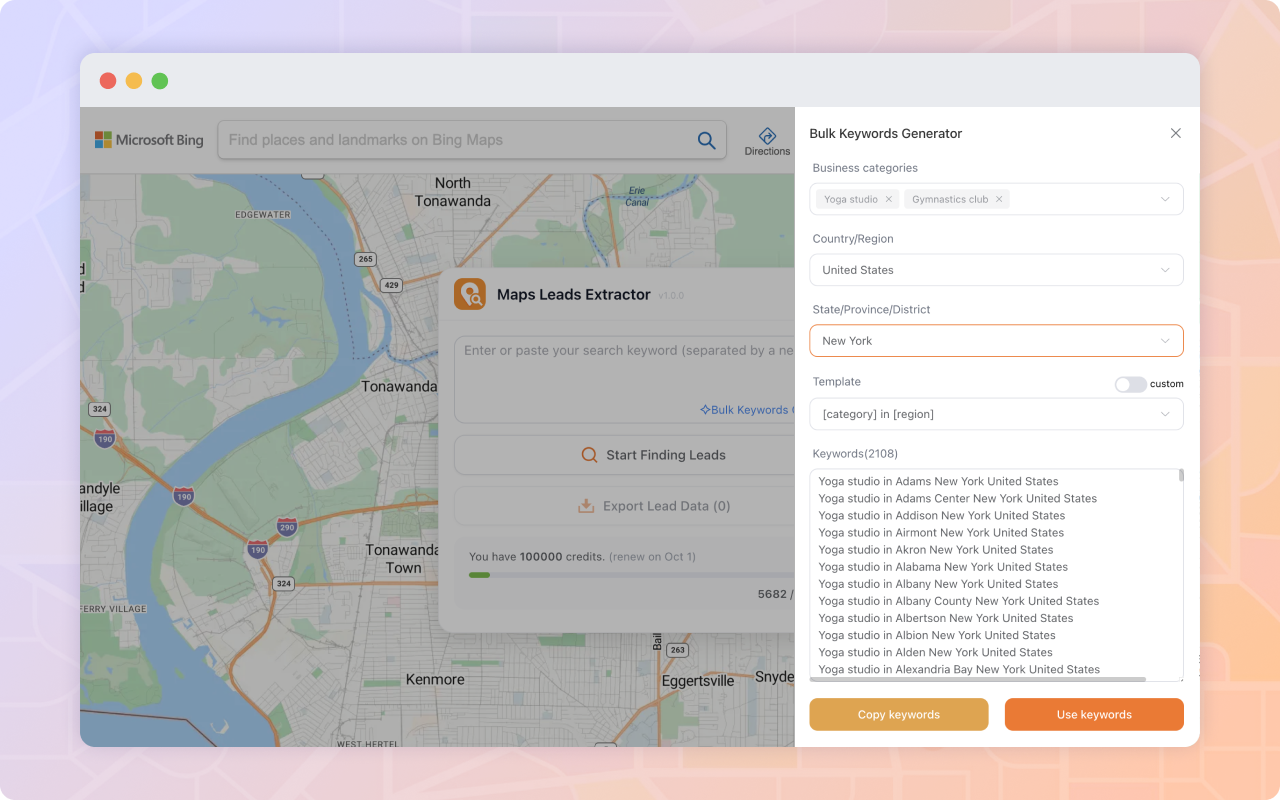Select keyword 'Yoga studio in Alden New York'
1280x800 pixels.
(935, 652)
